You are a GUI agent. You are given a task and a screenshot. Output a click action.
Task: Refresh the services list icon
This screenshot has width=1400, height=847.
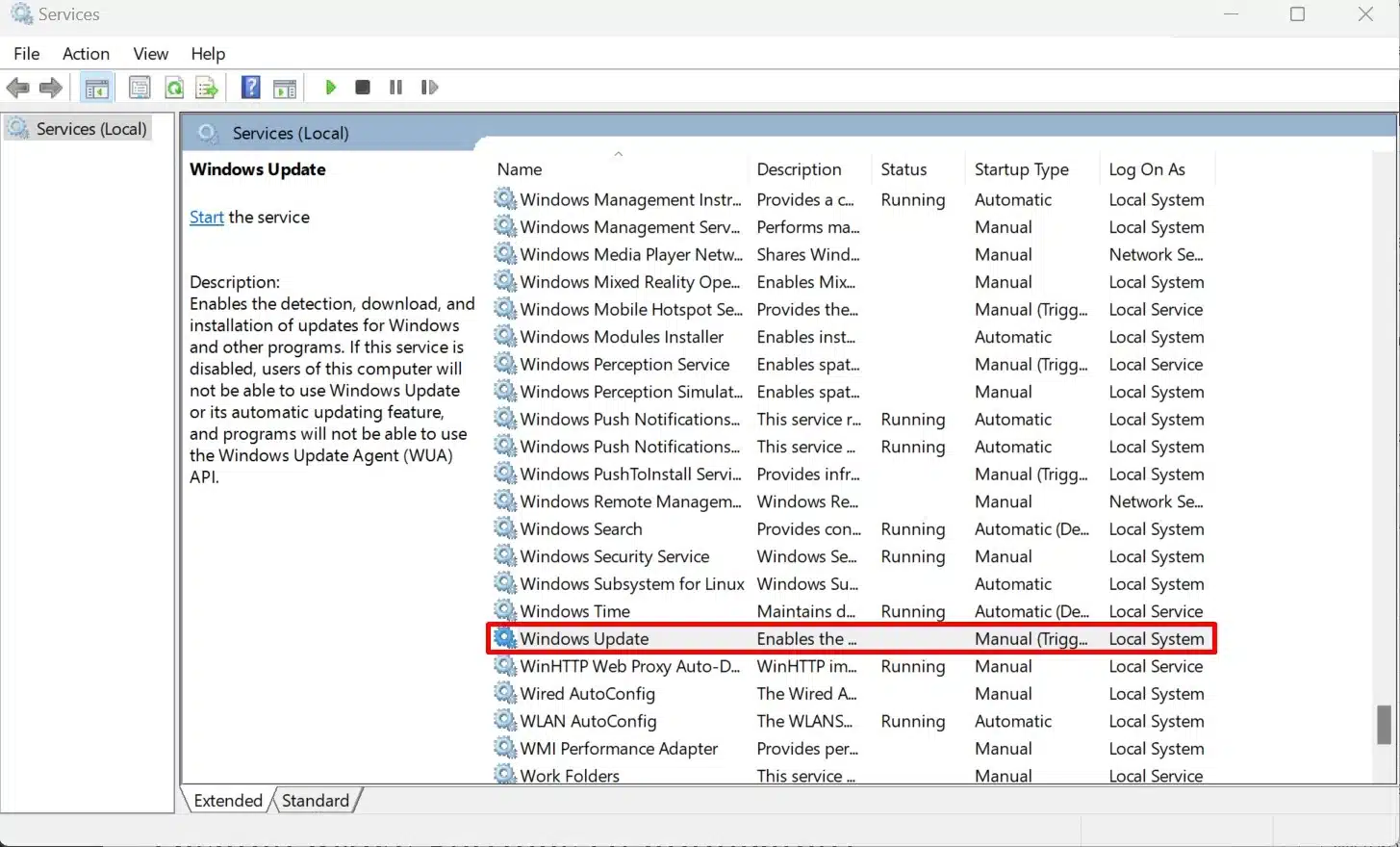(174, 87)
